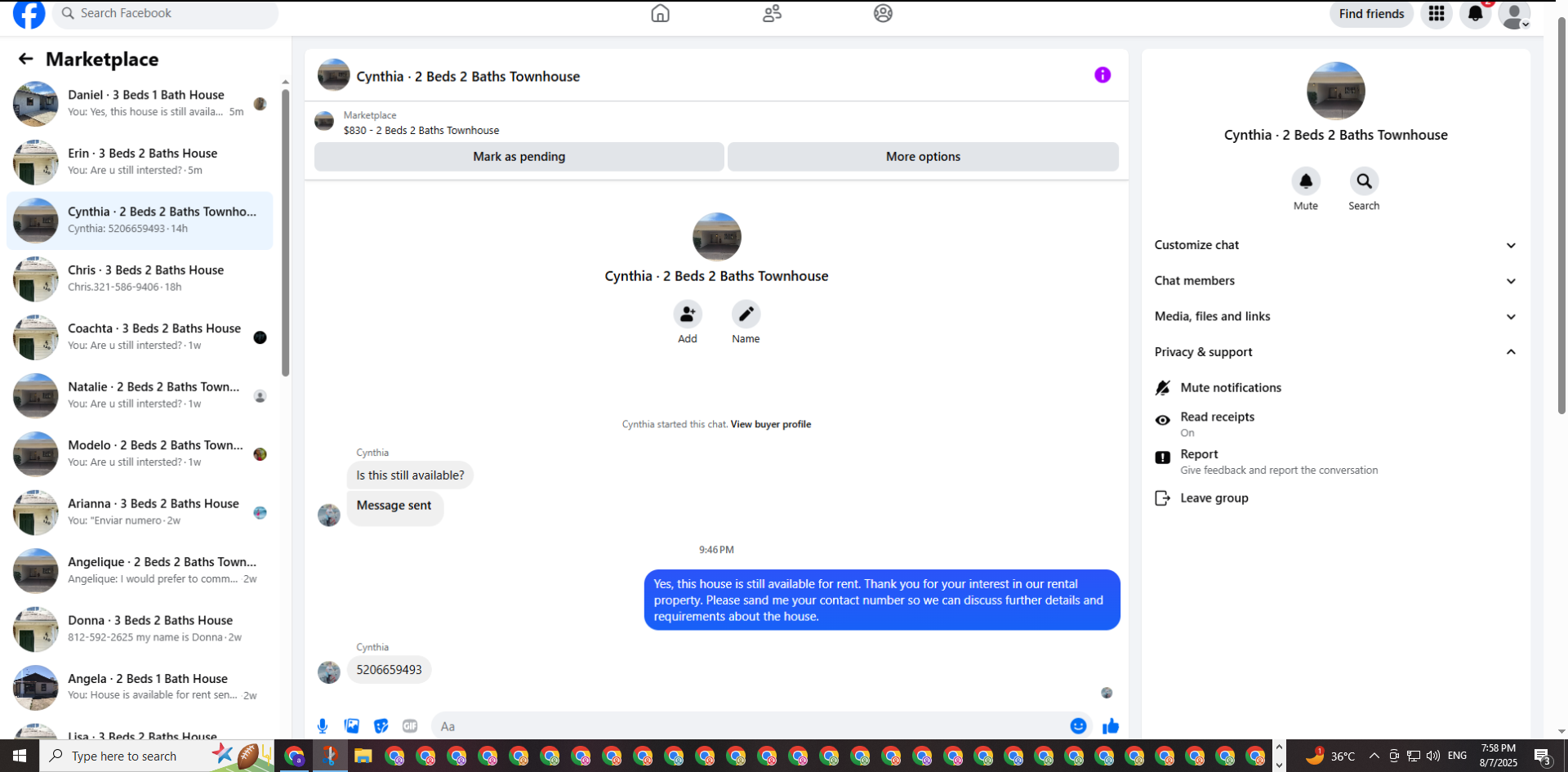Open Modelo 2 Beds 2 Baths Townhouse chat
Screen dimensions: 1568x772
[140, 453]
